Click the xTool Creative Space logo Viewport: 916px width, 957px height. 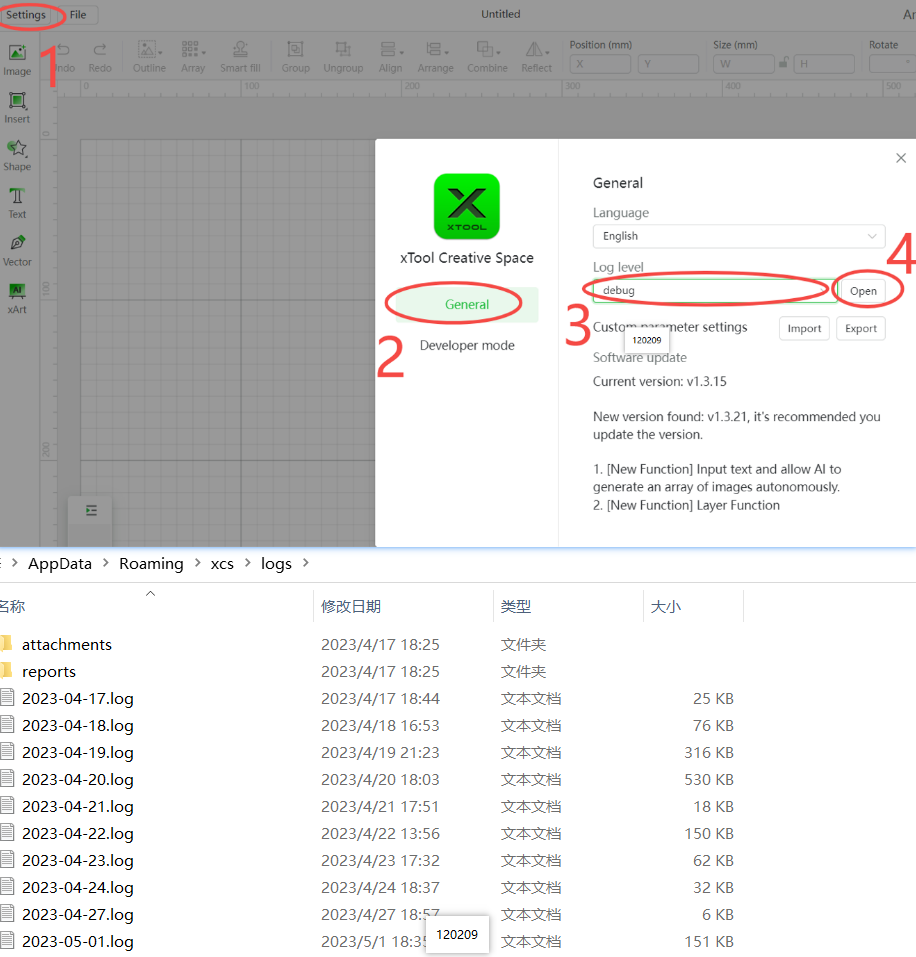tap(467, 206)
